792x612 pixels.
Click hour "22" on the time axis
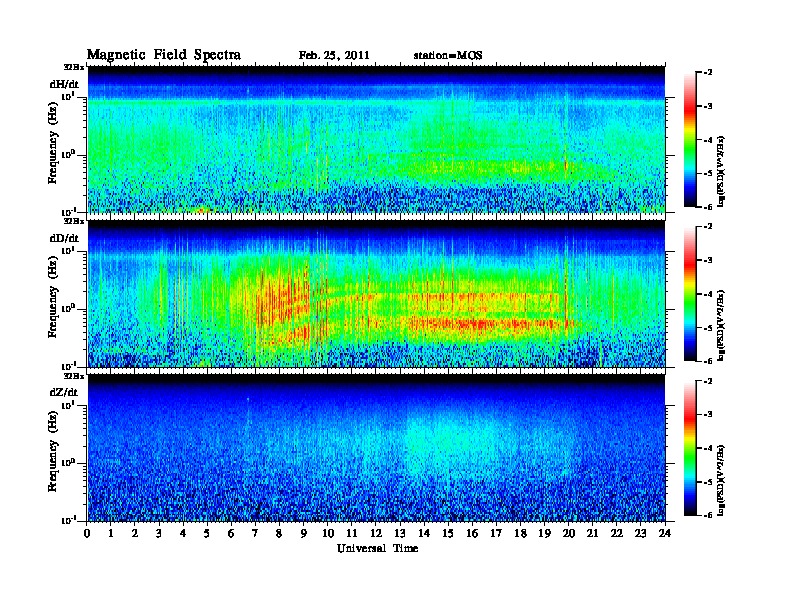(x=617, y=533)
